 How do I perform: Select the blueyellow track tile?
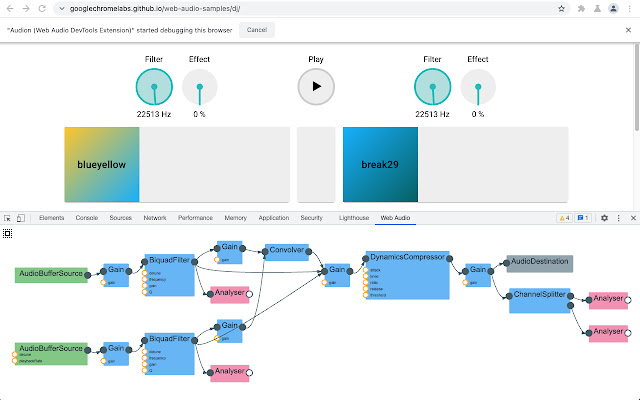(102, 164)
